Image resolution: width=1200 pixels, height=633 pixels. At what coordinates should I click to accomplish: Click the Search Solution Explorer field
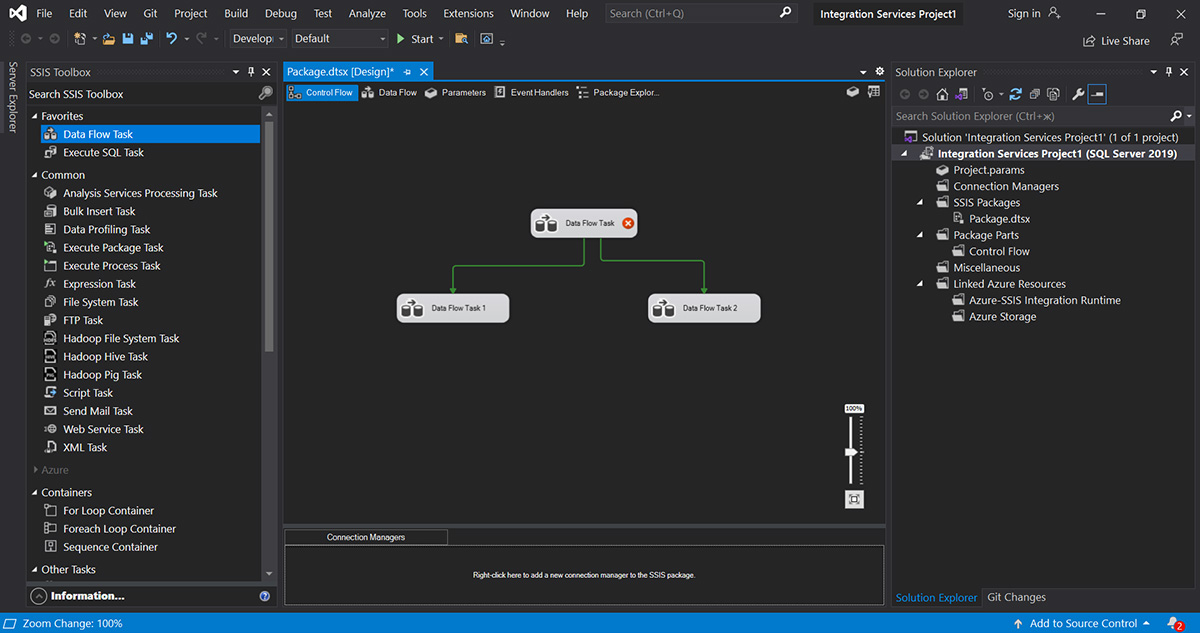1030,116
